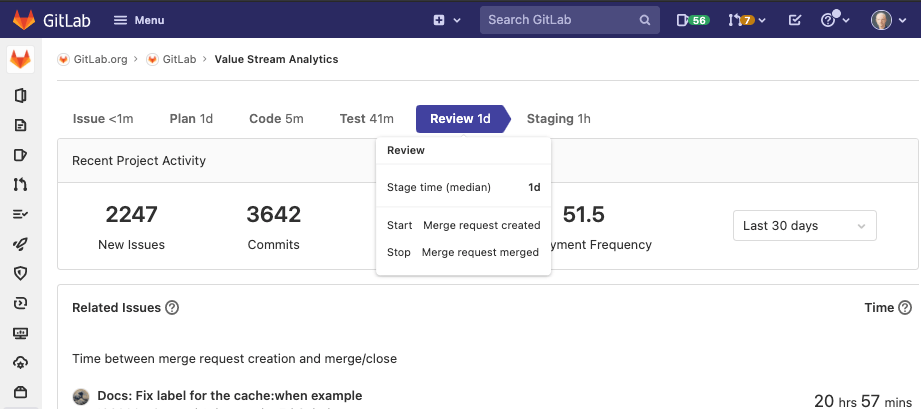Viewport: 921px width, 409px height.
Task: Open the user avatar dropdown menu
Action: click(x=889, y=20)
